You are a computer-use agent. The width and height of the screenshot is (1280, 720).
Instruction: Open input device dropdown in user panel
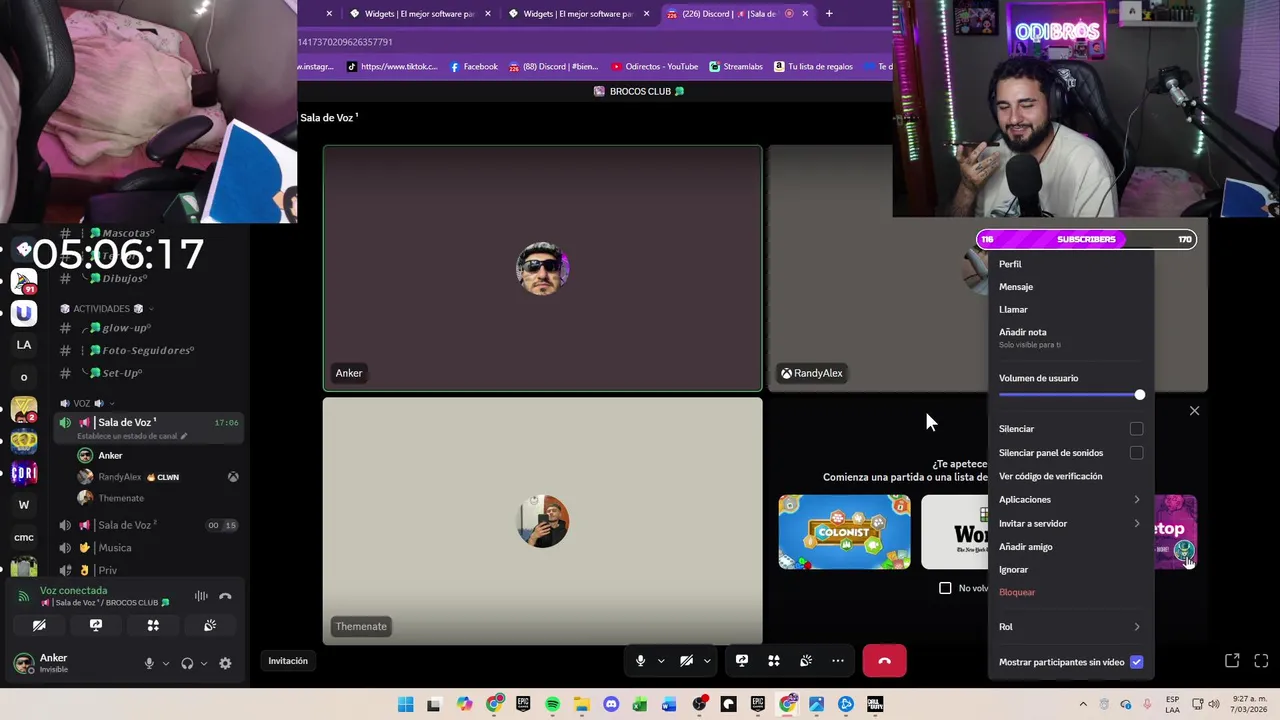pos(166,663)
